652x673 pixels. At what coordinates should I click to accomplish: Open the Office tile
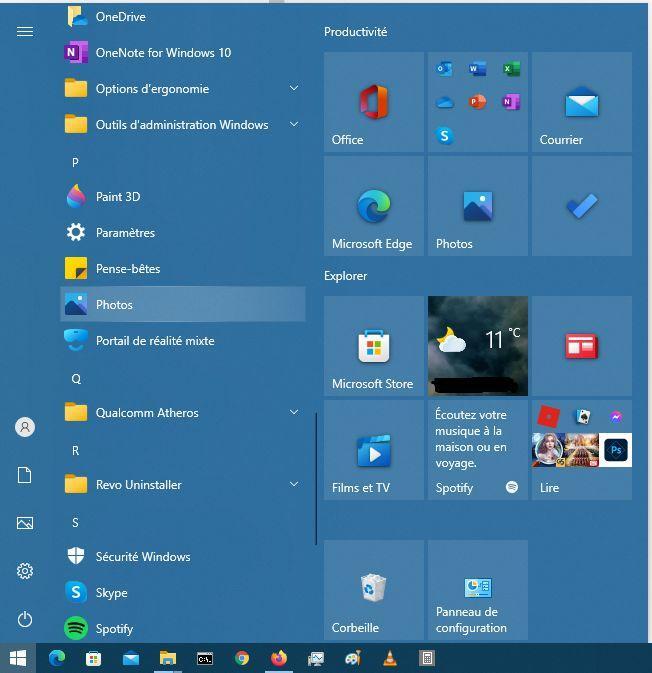point(374,102)
